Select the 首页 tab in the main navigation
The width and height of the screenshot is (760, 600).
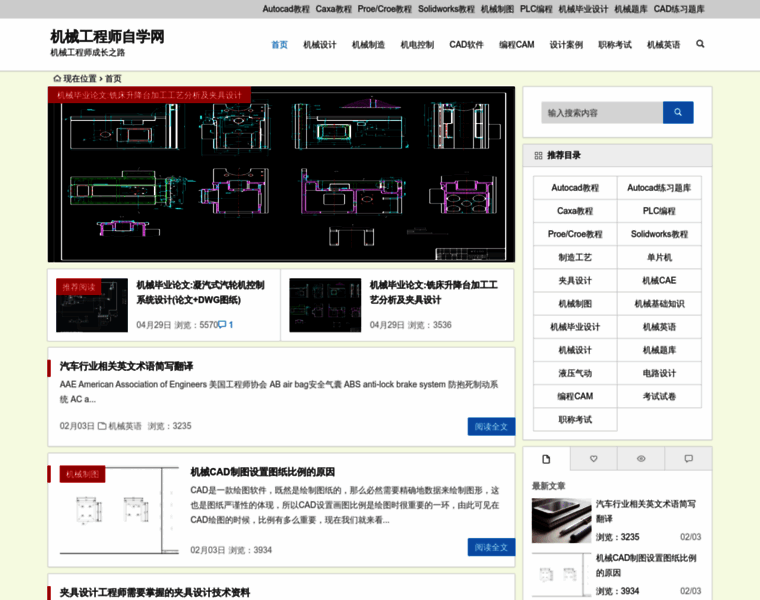click(279, 45)
